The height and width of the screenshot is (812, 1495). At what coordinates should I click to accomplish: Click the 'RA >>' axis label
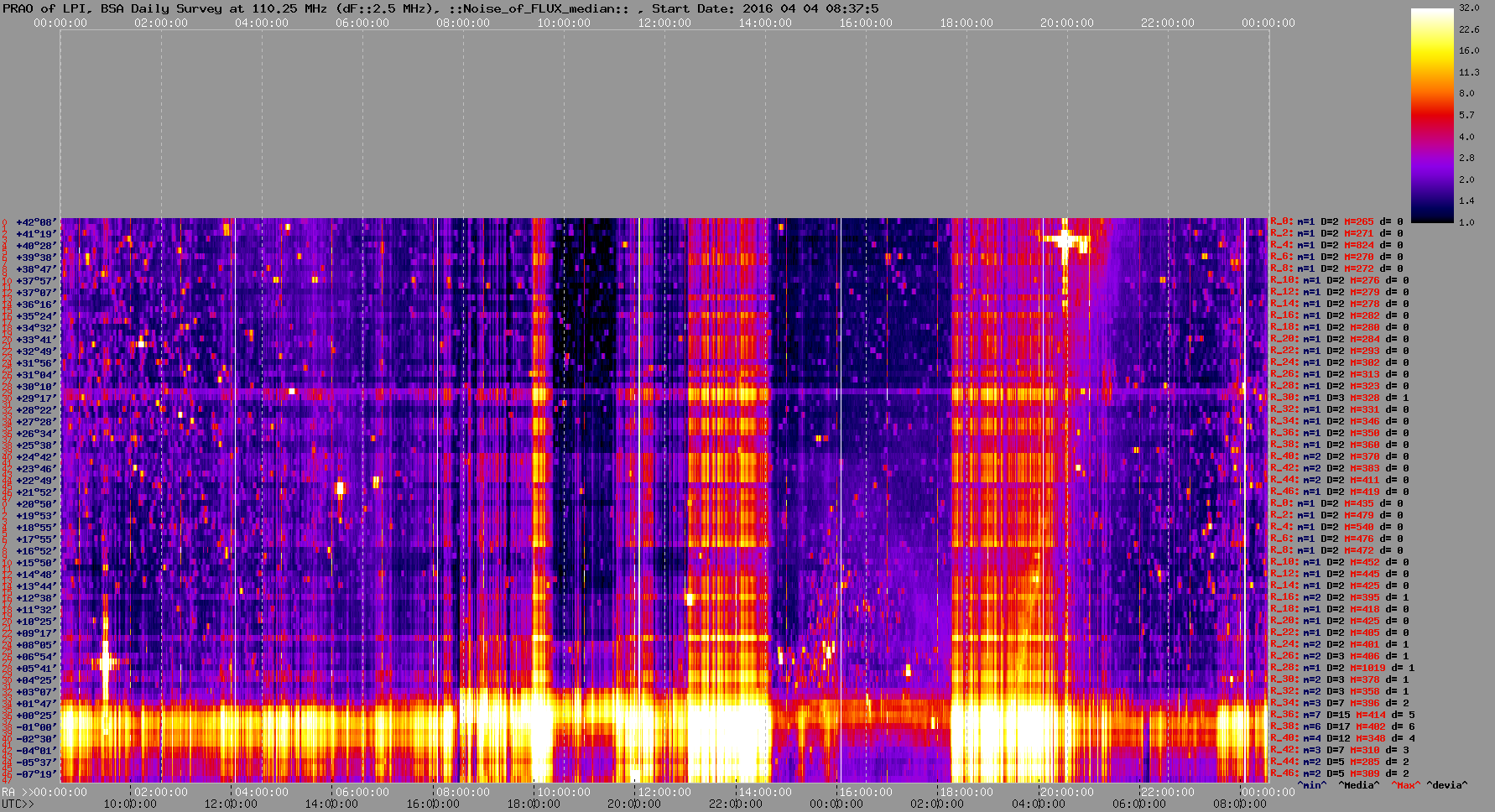16,792
